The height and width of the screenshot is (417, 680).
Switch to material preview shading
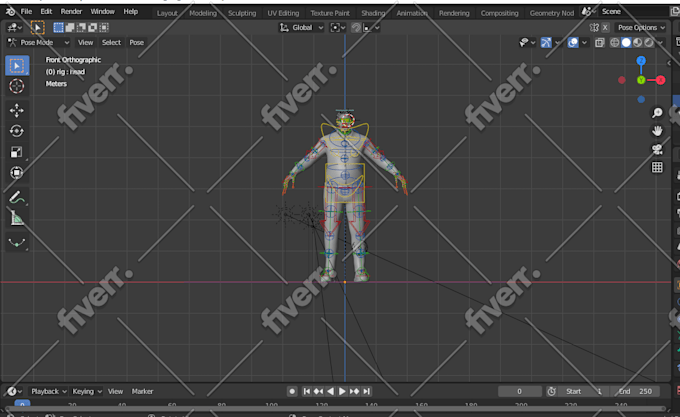pyautogui.click(x=637, y=42)
